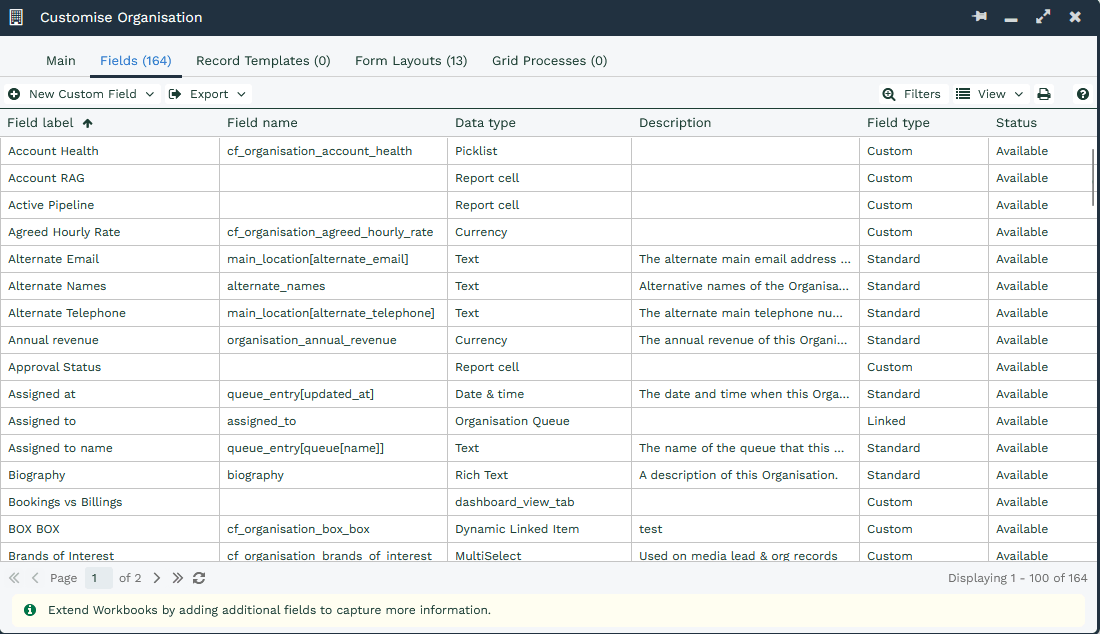Open the Form Layouts (13) tab
The width and height of the screenshot is (1100, 634).
click(411, 61)
